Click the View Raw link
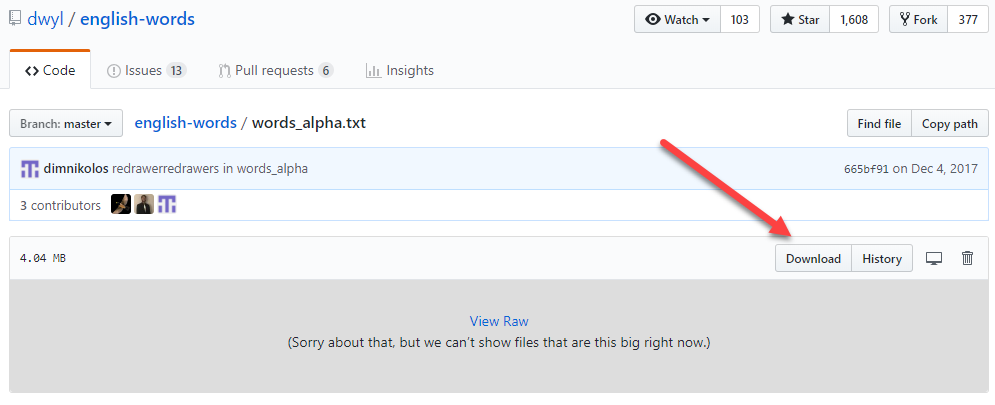Screen dimensions: 995x405 click(499, 321)
